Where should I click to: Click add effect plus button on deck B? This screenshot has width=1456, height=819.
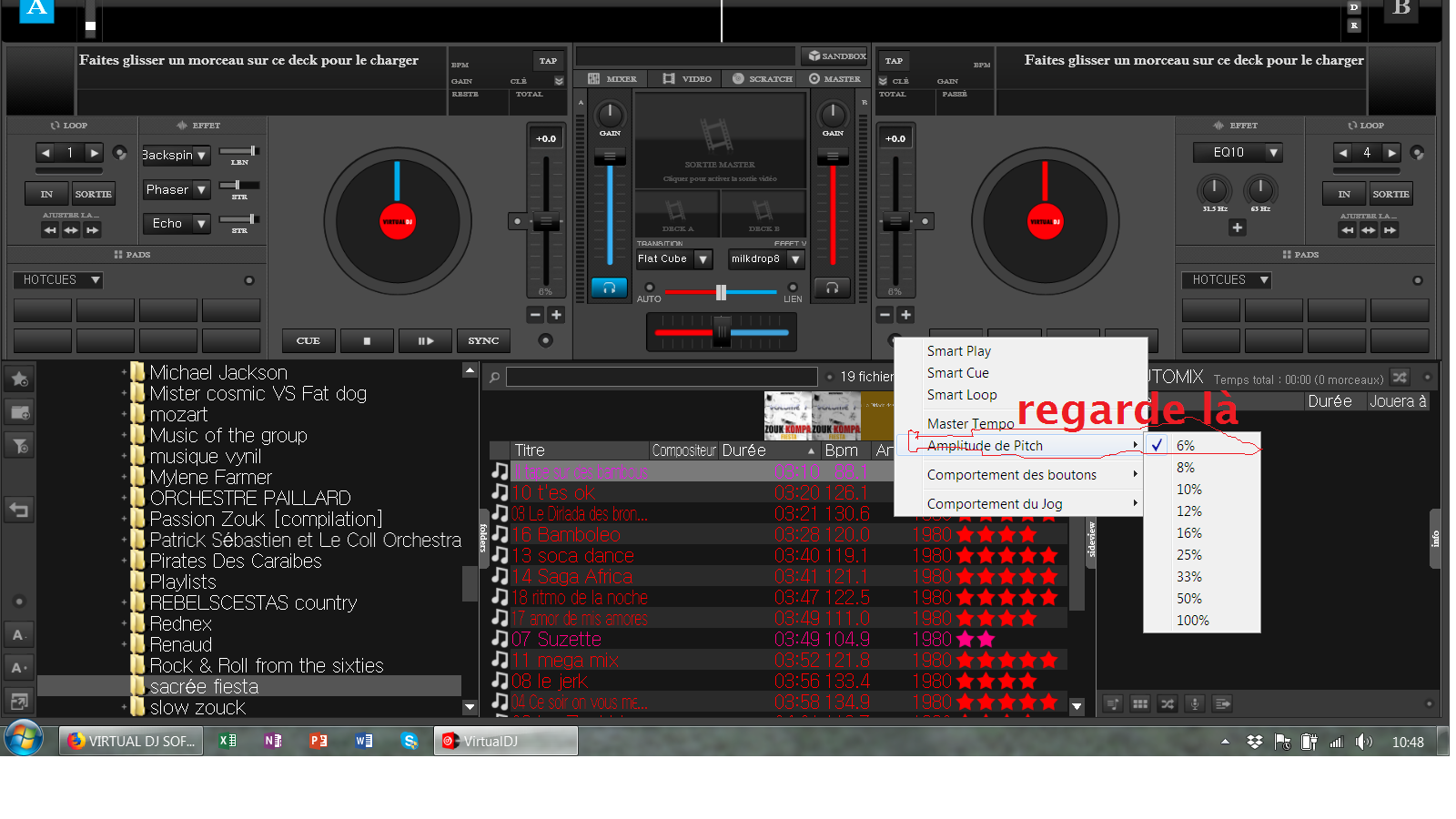(x=1237, y=228)
